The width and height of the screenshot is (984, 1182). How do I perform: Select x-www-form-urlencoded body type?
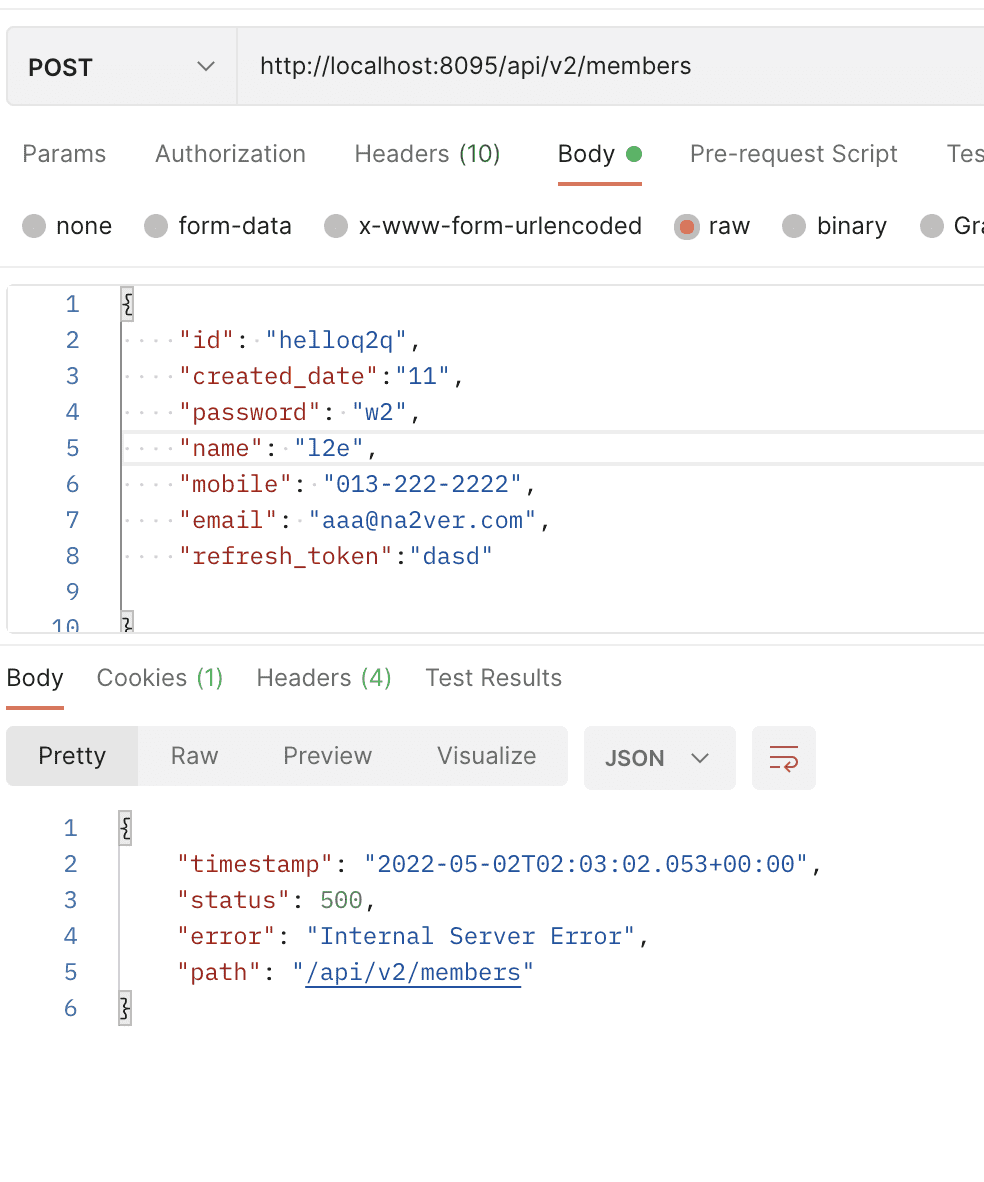click(336, 226)
